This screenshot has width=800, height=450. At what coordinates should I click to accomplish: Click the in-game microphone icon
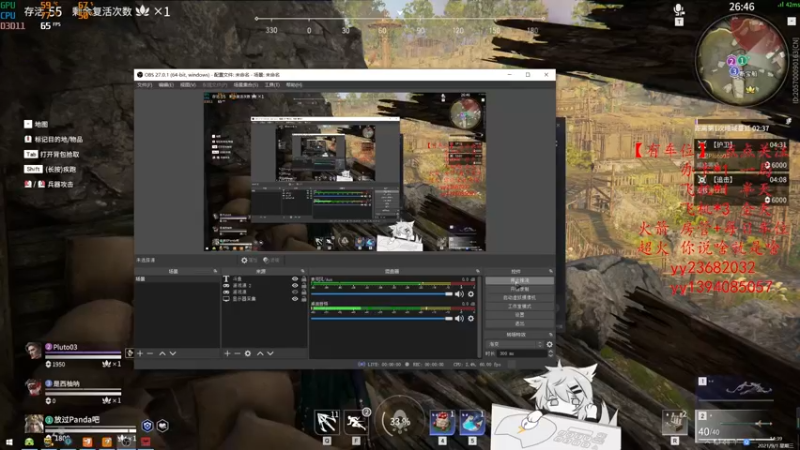coord(679,9)
